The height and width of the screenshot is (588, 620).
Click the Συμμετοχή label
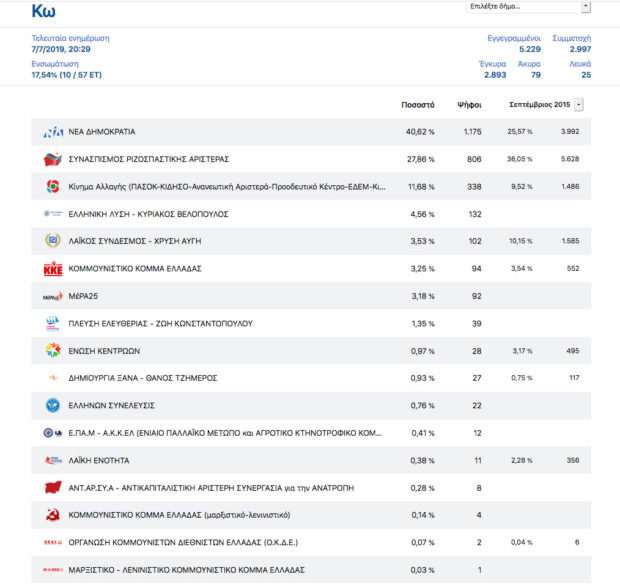click(x=571, y=38)
